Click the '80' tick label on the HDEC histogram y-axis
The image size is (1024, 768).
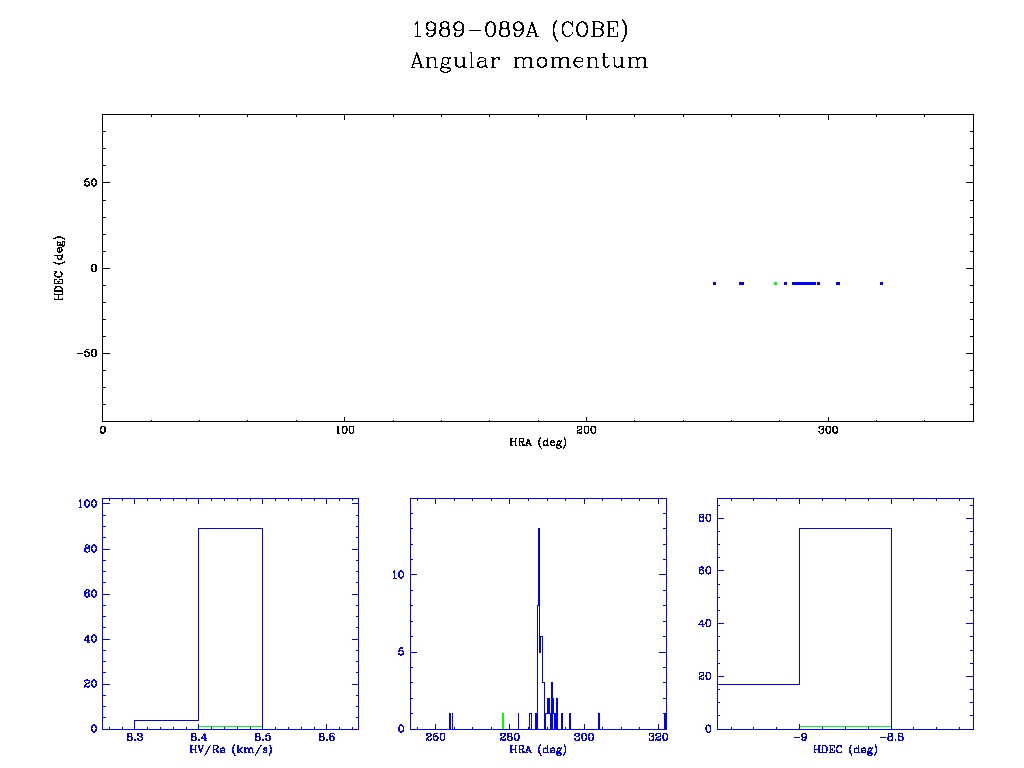(x=705, y=518)
